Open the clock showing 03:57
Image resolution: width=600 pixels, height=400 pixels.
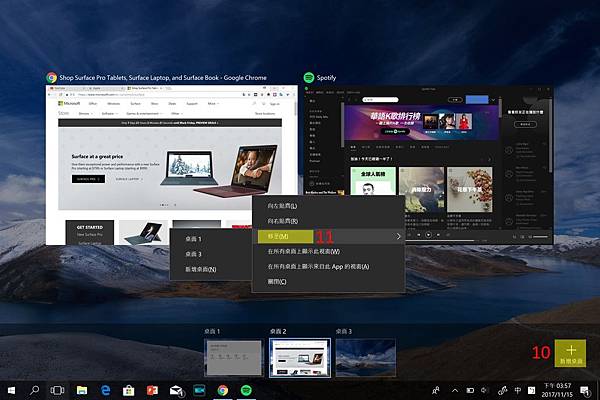pos(557,390)
